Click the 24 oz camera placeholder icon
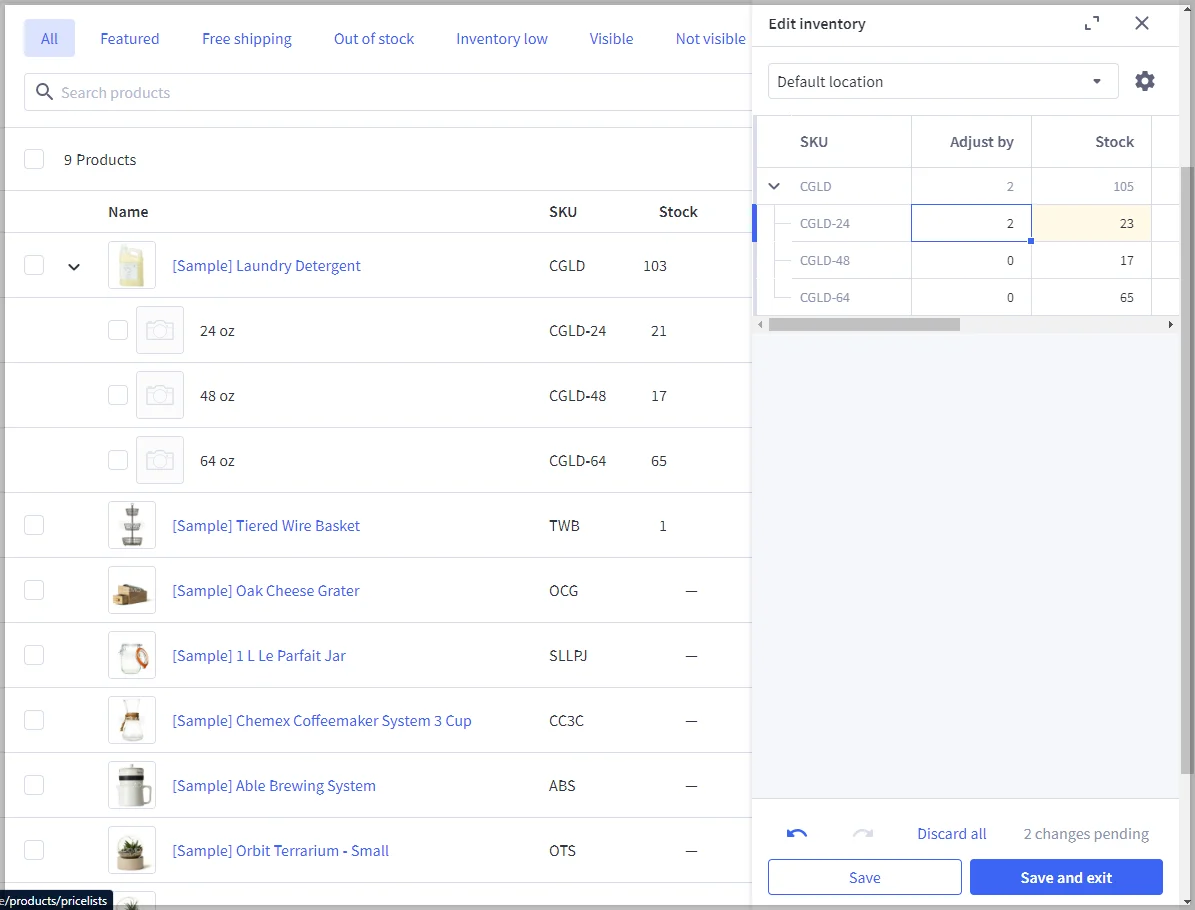The height and width of the screenshot is (910, 1195). click(160, 330)
